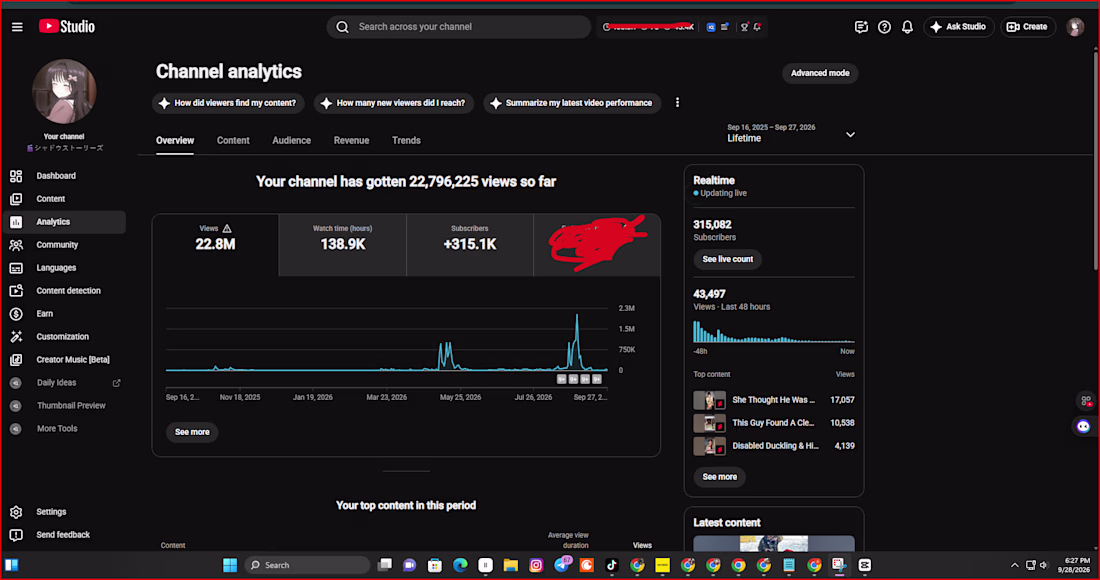This screenshot has width=1100, height=580.
Task: Click See live count button
Action: click(x=727, y=259)
